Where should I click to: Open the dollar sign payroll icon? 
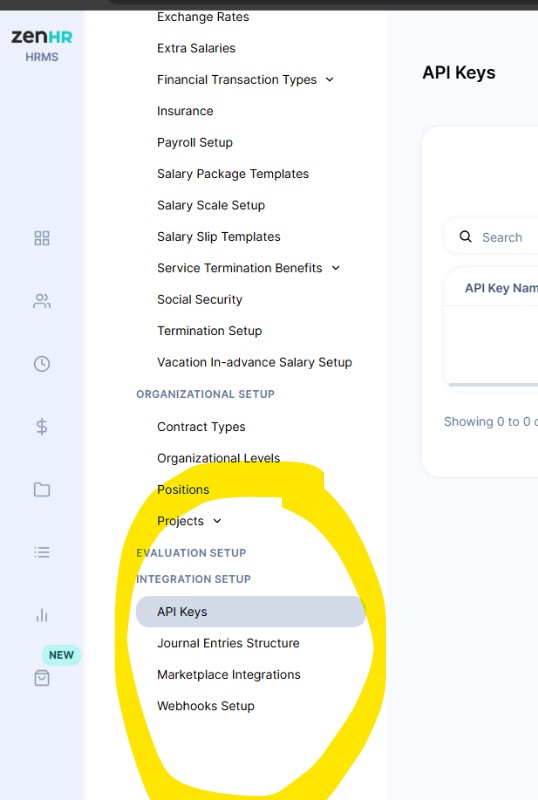[x=42, y=427]
